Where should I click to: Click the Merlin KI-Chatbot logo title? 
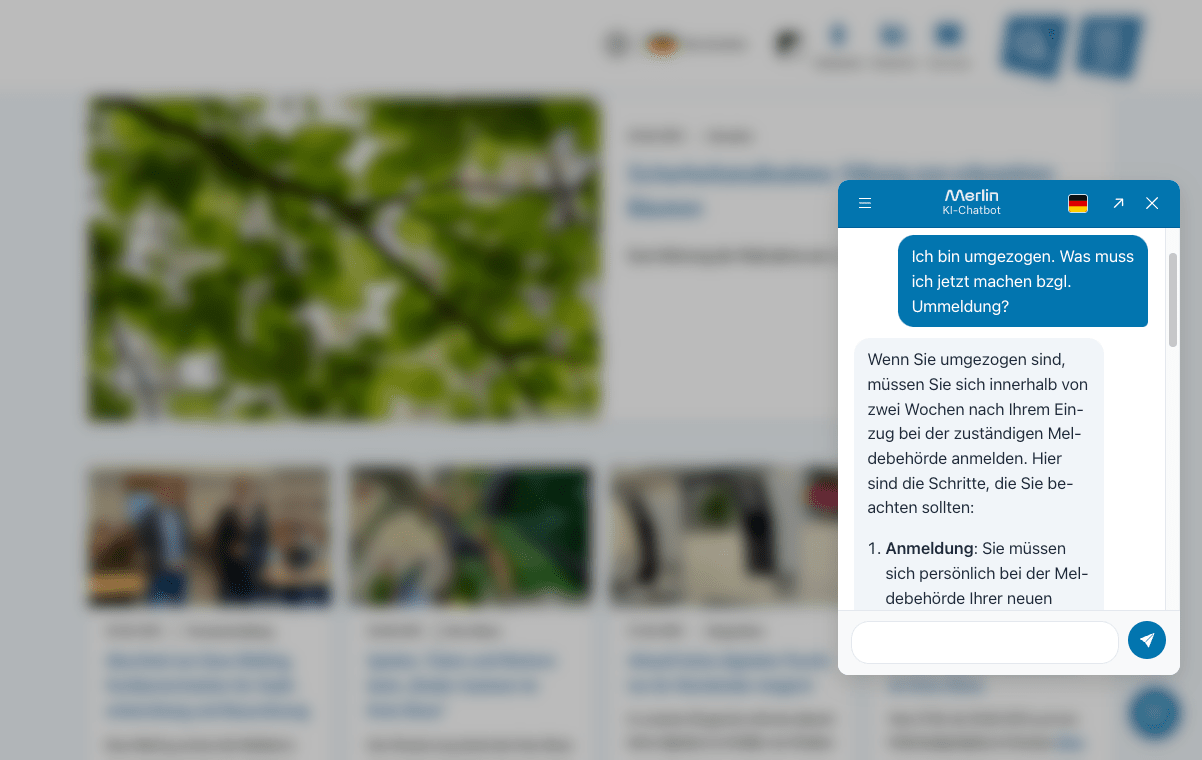pos(971,202)
